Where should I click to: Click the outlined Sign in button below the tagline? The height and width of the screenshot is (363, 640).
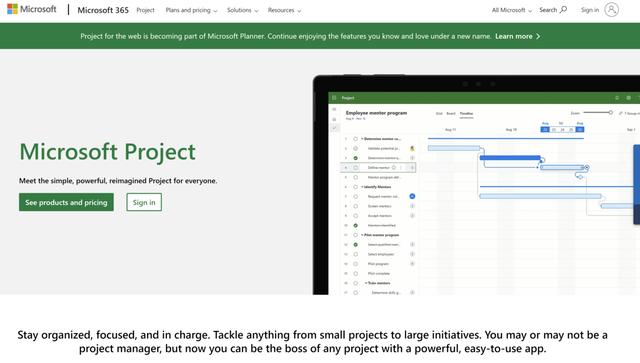[144, 202]
